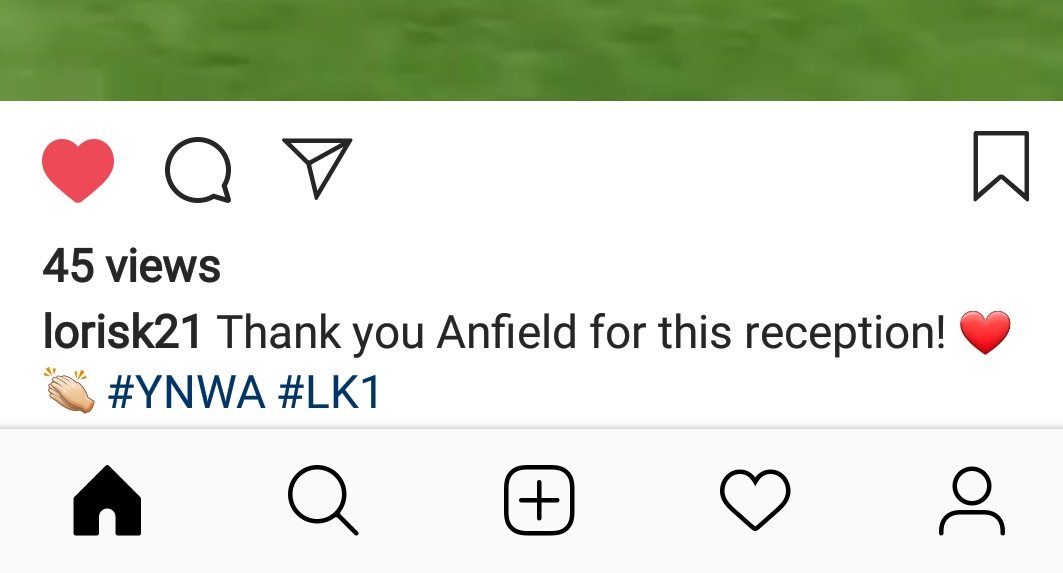The width and height of the screenshot is (1063, 573).
Task: Go to Home feed tab
Action: pos(107,500)
